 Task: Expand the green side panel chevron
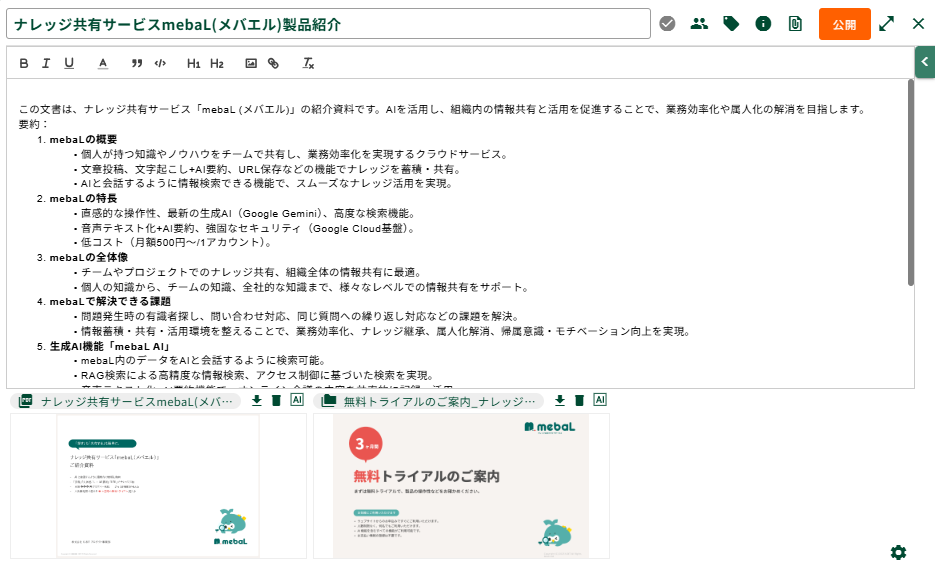click(925, 62)
